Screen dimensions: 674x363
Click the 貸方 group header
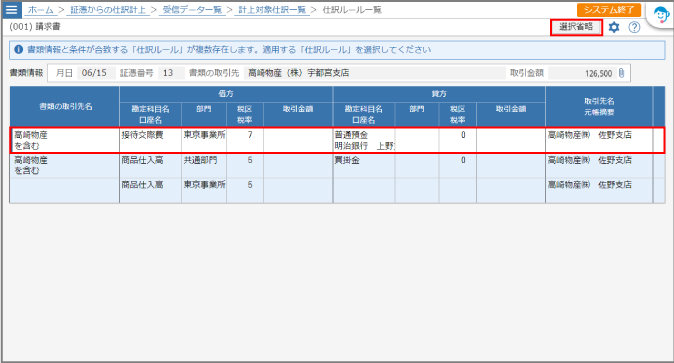tap(439, 94)
